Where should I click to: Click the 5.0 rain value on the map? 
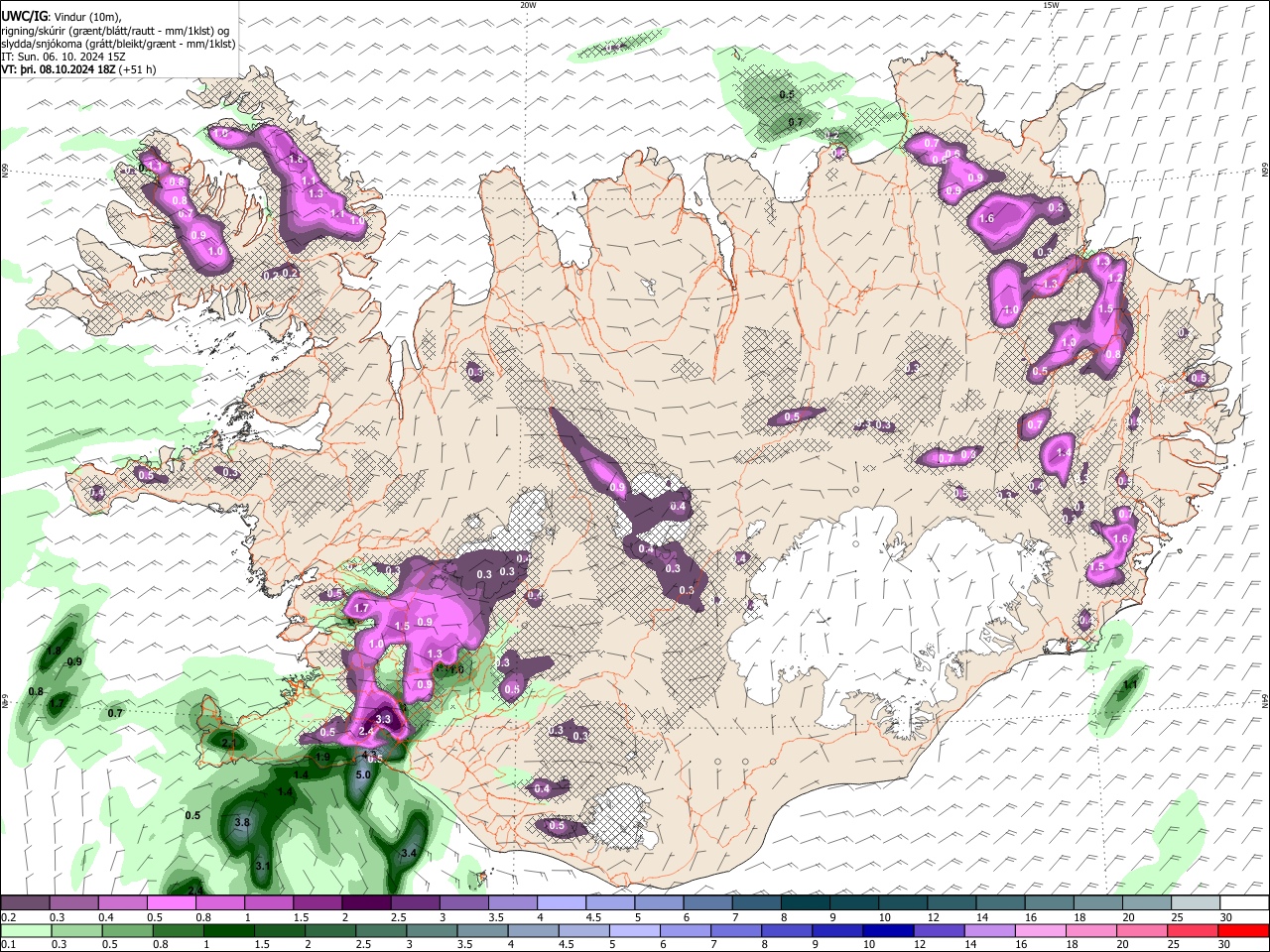[x=363, y=774]
